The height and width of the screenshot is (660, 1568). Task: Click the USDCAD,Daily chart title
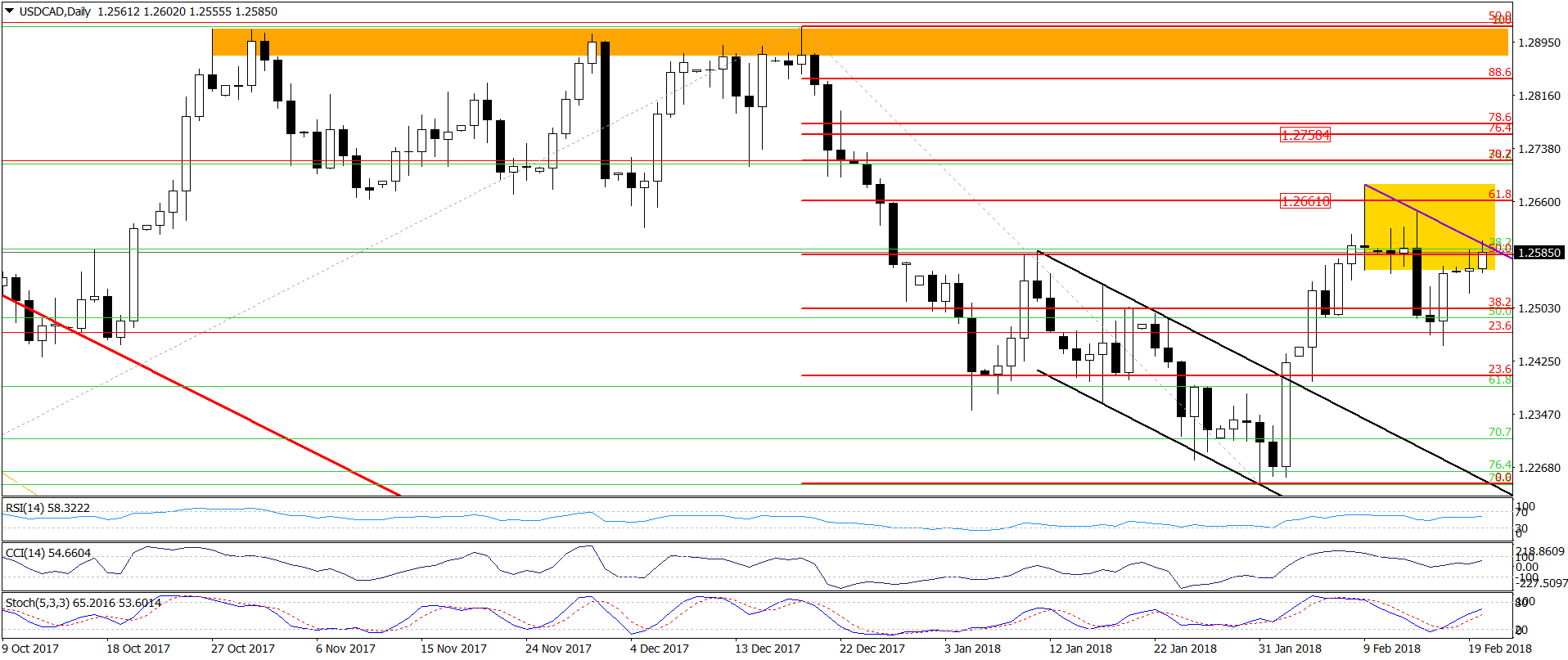point(55,11)
